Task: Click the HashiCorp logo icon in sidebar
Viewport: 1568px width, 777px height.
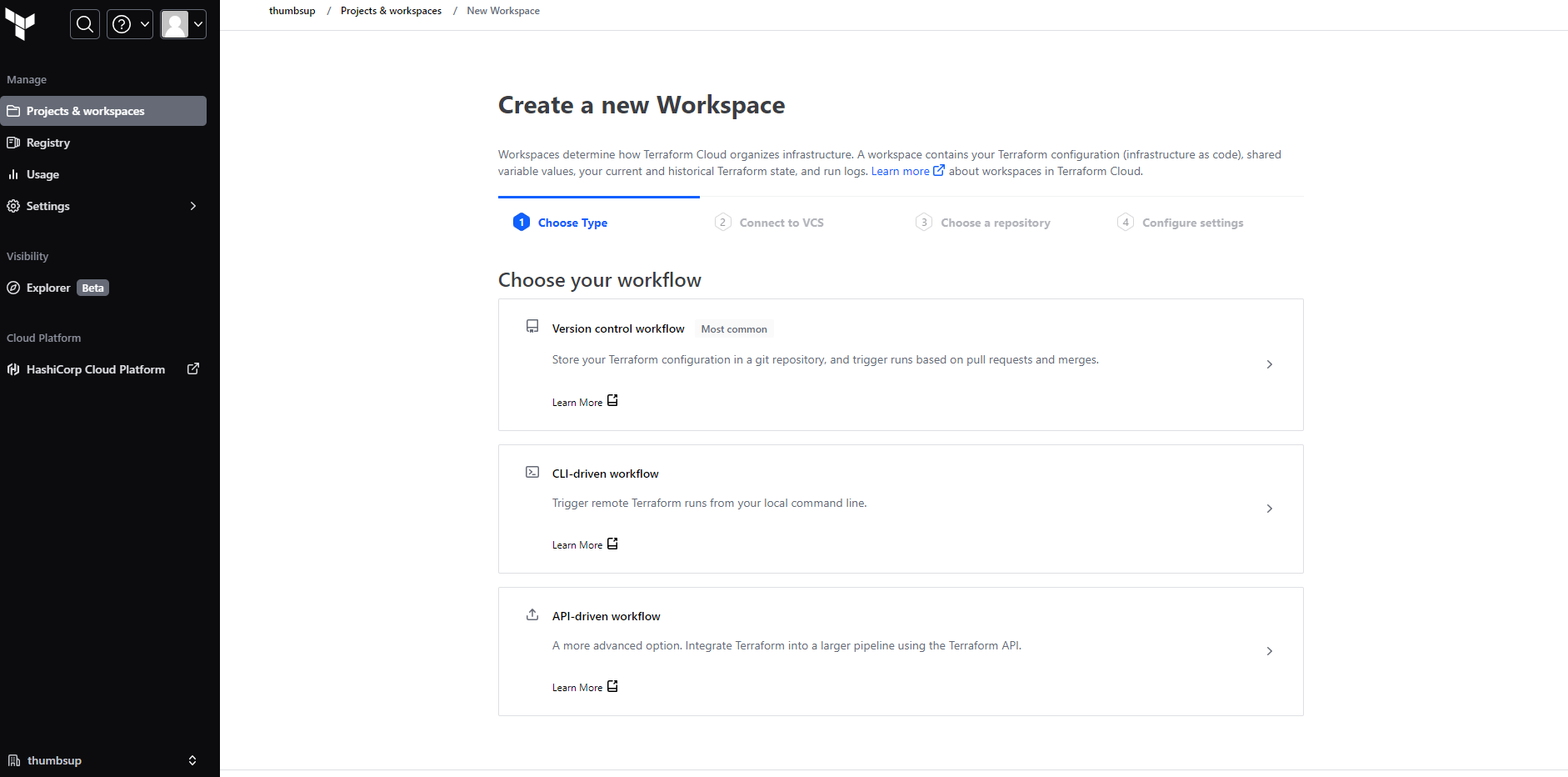Action: click(x=13, y=369)
